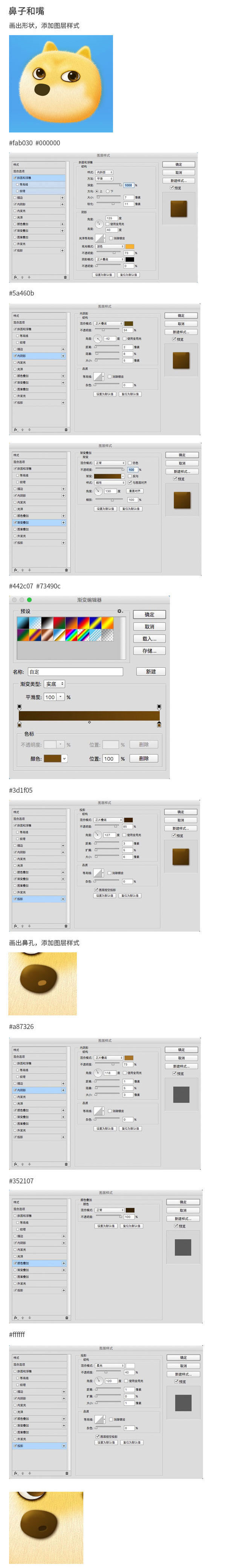Image resolution: width=226 pixels, height=1568 pixels.
Task: Click the 新建 button beside the name field
Action: click(x=151, y=672)
